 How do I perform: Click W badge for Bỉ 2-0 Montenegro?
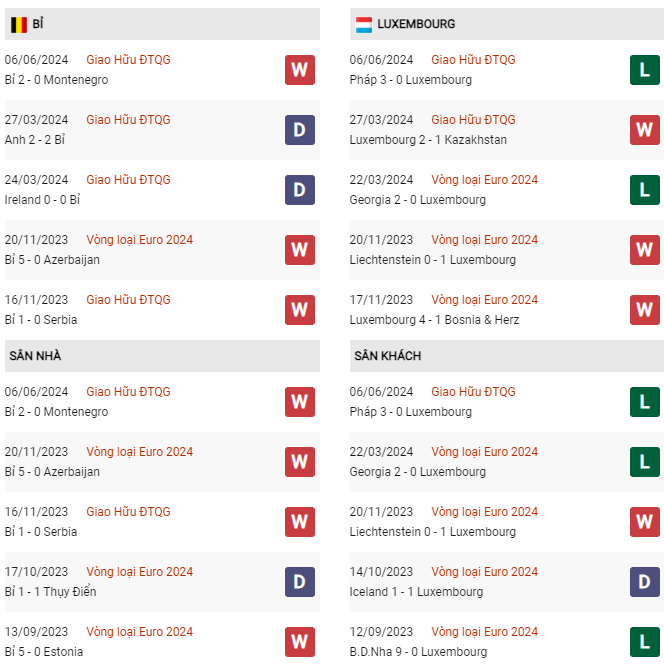300,70
